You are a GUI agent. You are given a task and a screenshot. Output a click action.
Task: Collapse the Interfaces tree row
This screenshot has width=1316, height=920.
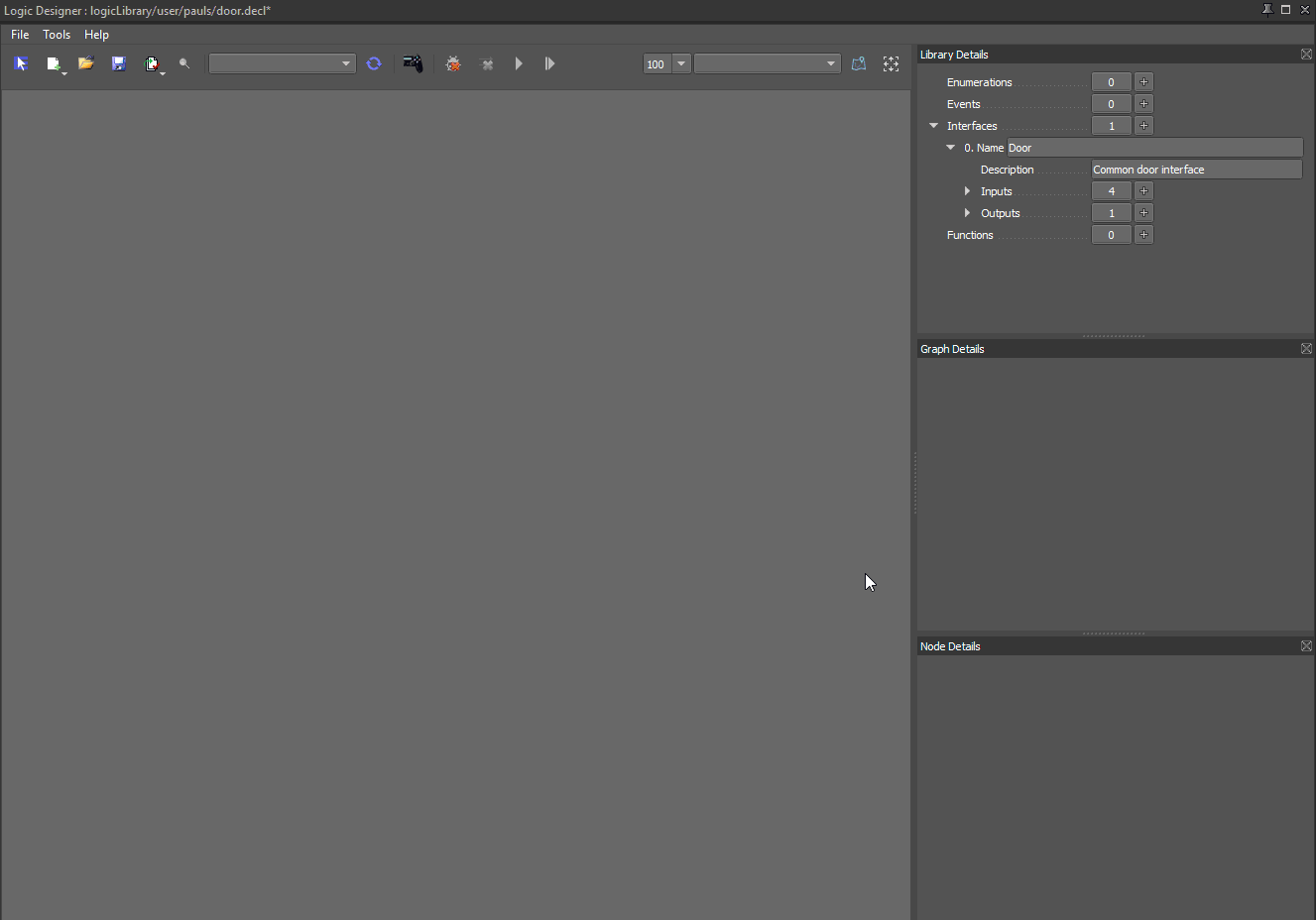933,126
